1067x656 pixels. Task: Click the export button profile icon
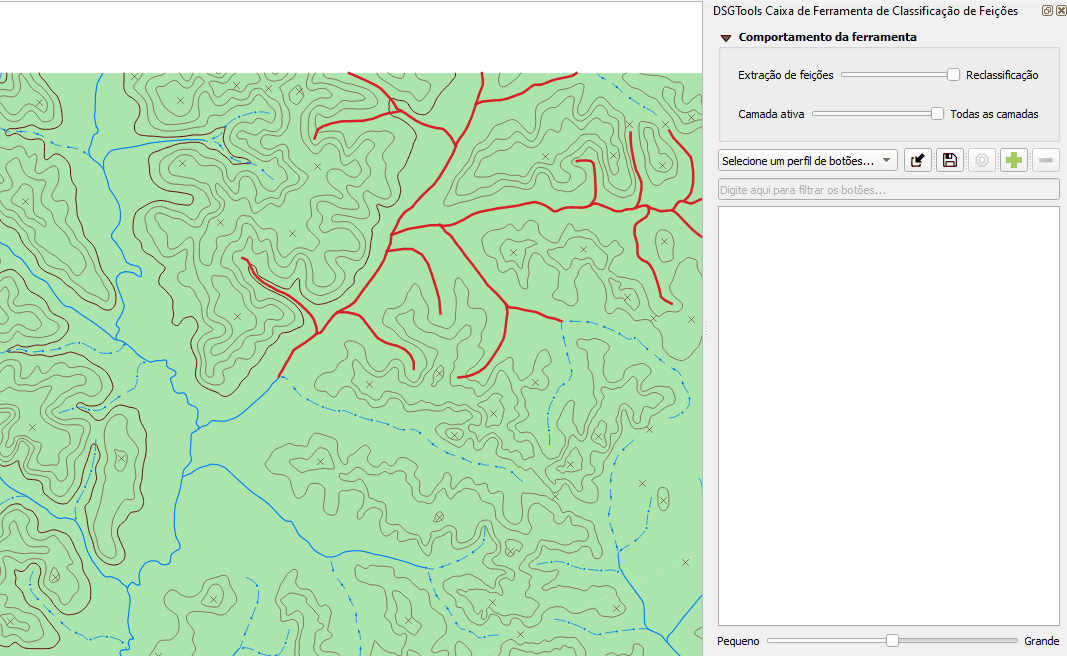[917, 161]
